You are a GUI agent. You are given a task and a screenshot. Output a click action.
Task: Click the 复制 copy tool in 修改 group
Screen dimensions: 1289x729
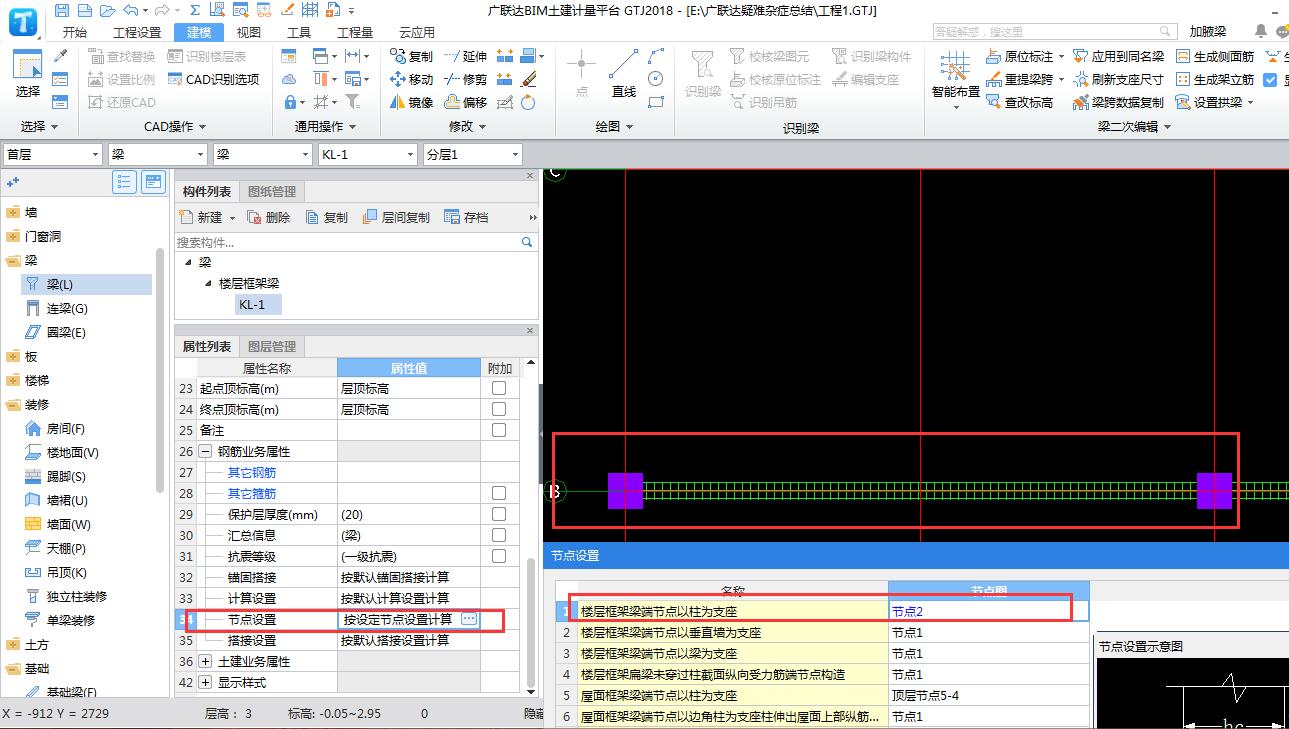[x=412, y=56]
